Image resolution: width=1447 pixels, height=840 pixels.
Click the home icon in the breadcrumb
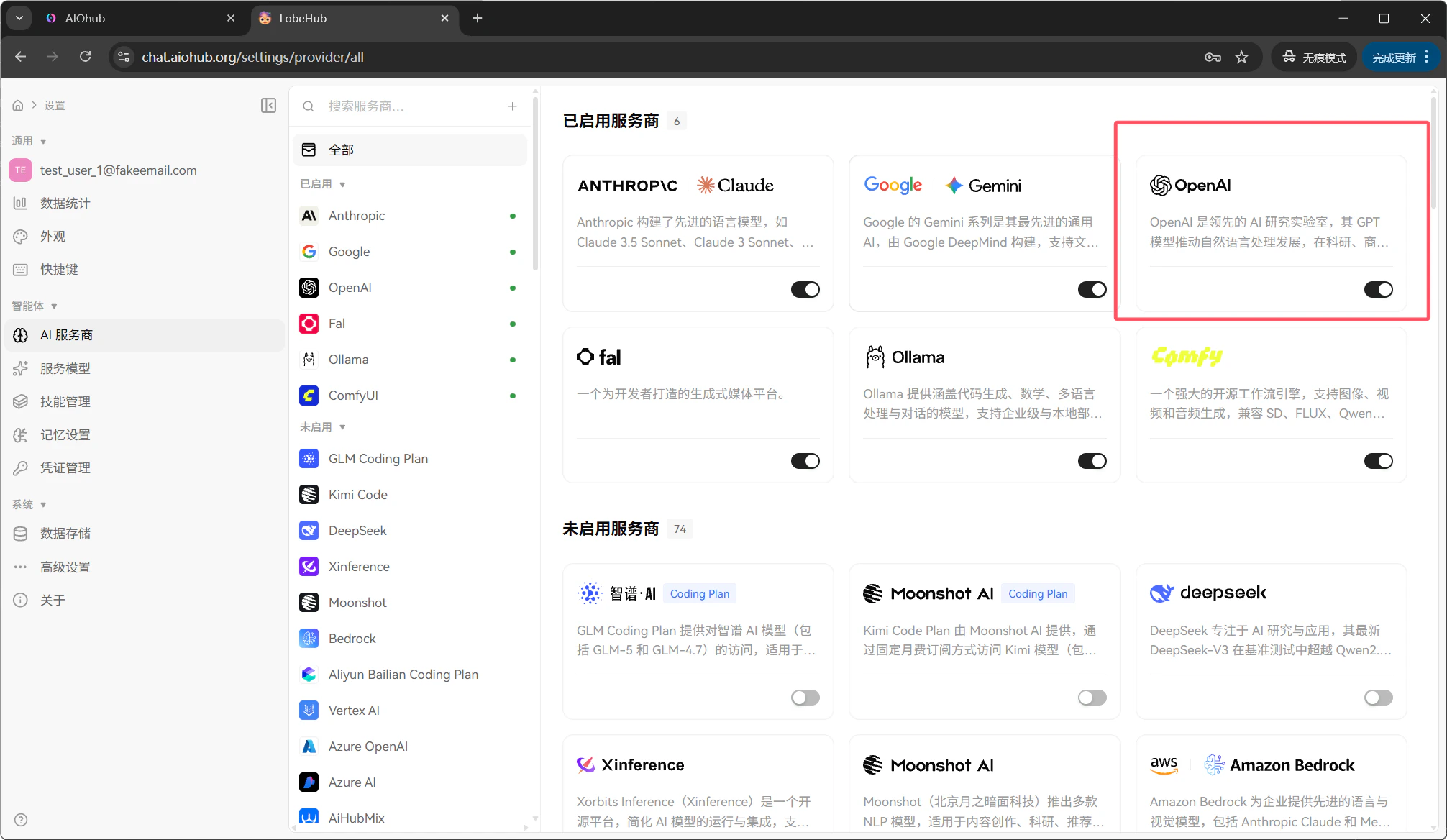pyautogui.click(x=18, y=106)
